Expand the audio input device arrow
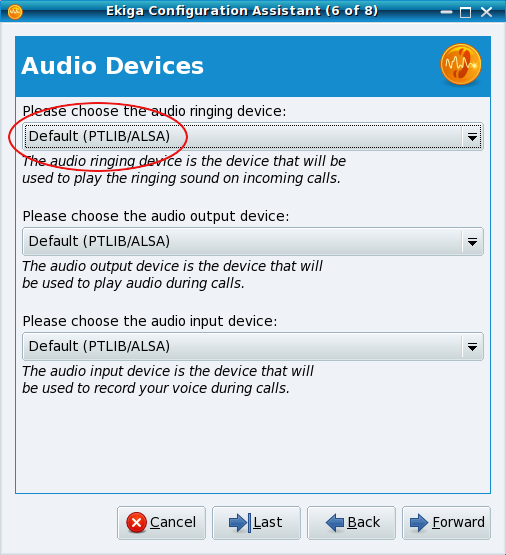Screen dimensions: 506x555 point(472,347)
